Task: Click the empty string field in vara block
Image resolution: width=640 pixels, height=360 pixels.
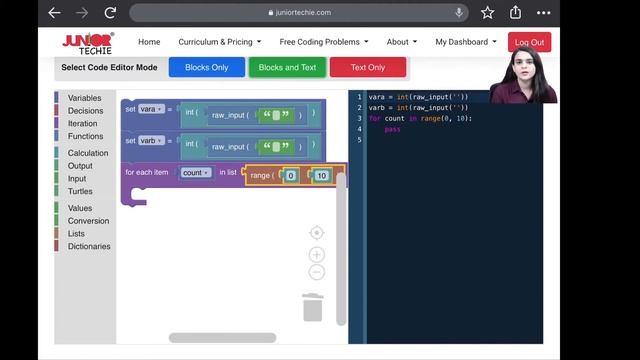Action: click(x=276, y=115)
